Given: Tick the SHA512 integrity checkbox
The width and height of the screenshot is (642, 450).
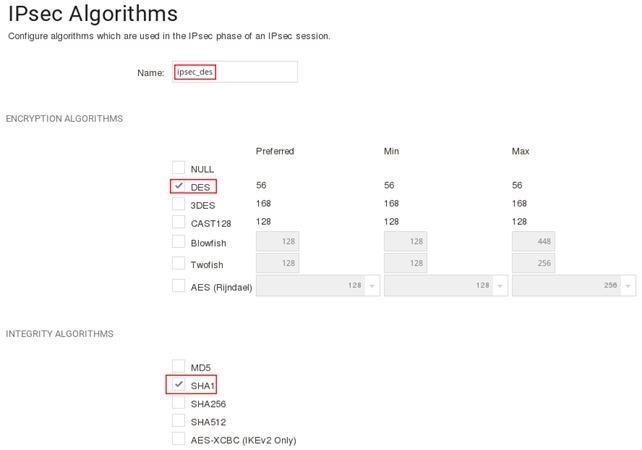Looking at the screenshot, I should click(178, 421).
